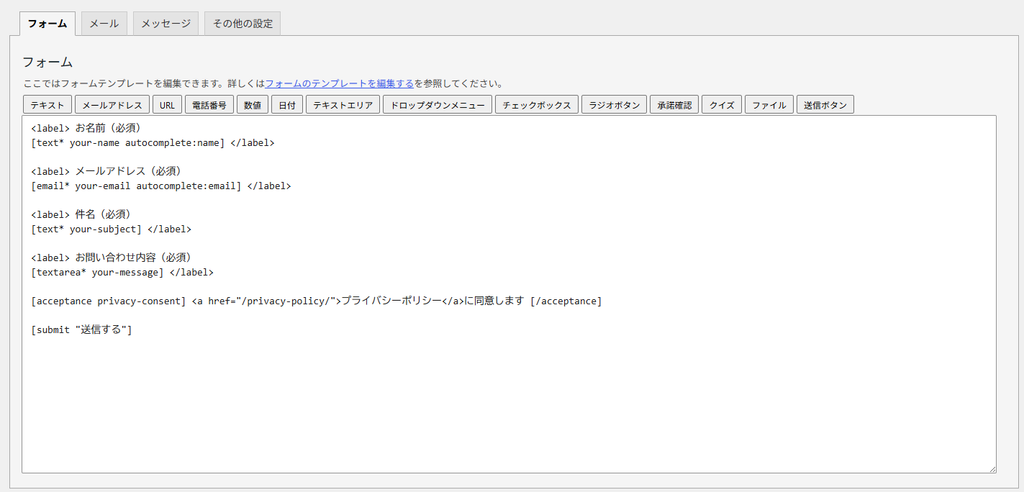Click the 件名（必須） label line
The image size is (1024, 492).
(x=82, y=214)
